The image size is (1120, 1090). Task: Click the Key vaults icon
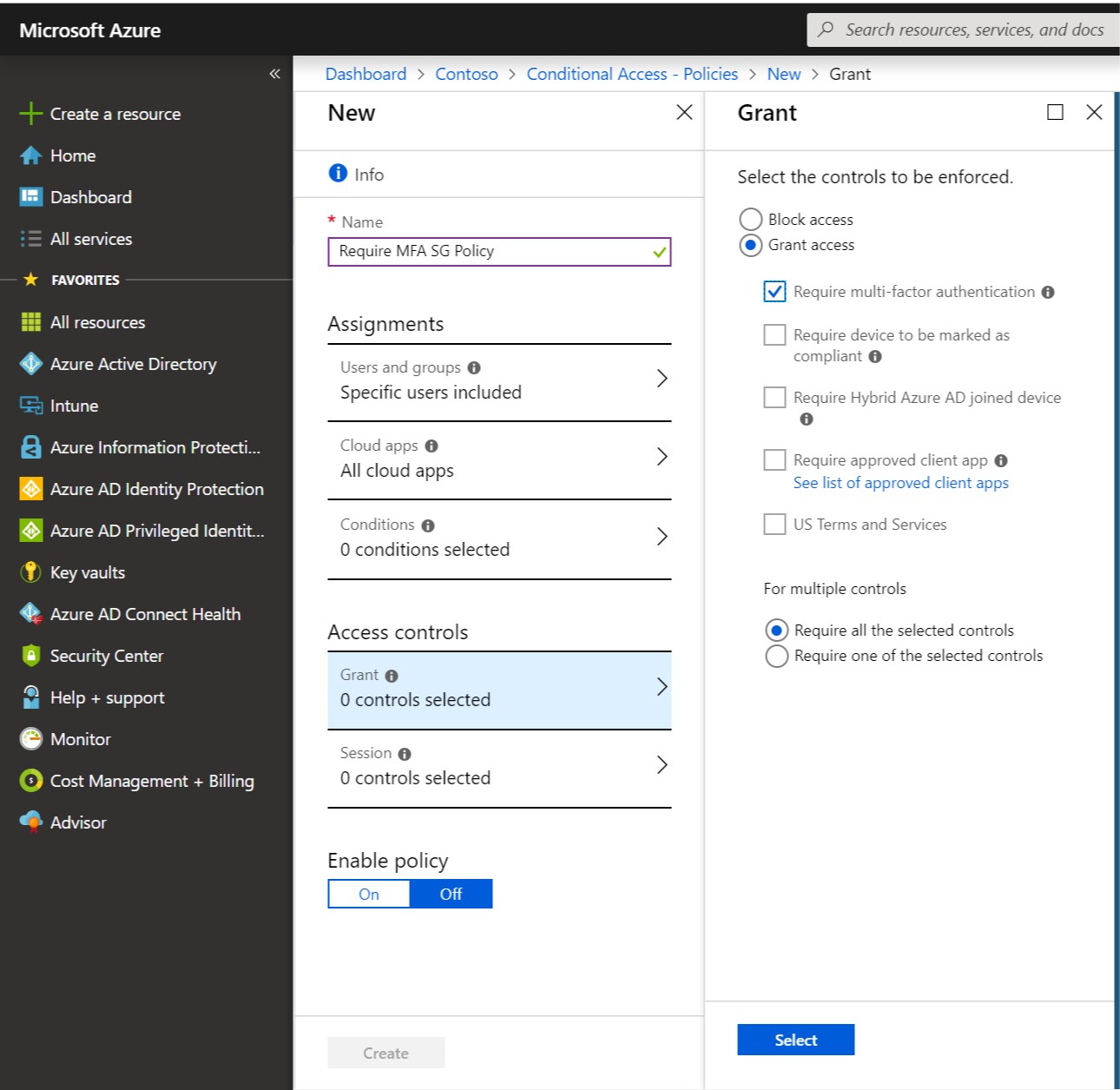click(x=31, y=572)
